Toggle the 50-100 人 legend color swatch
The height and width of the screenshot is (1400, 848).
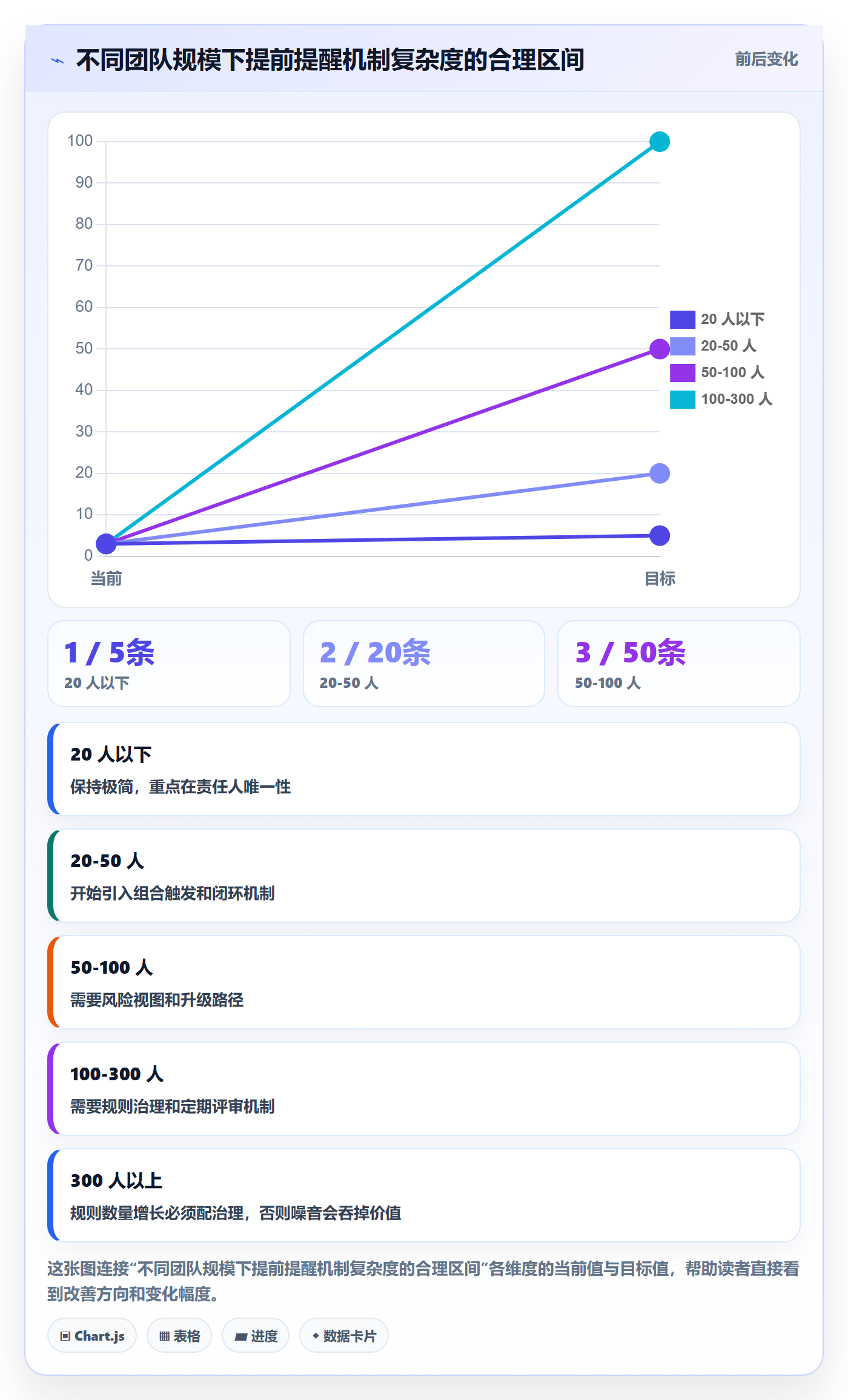point(682,372)
